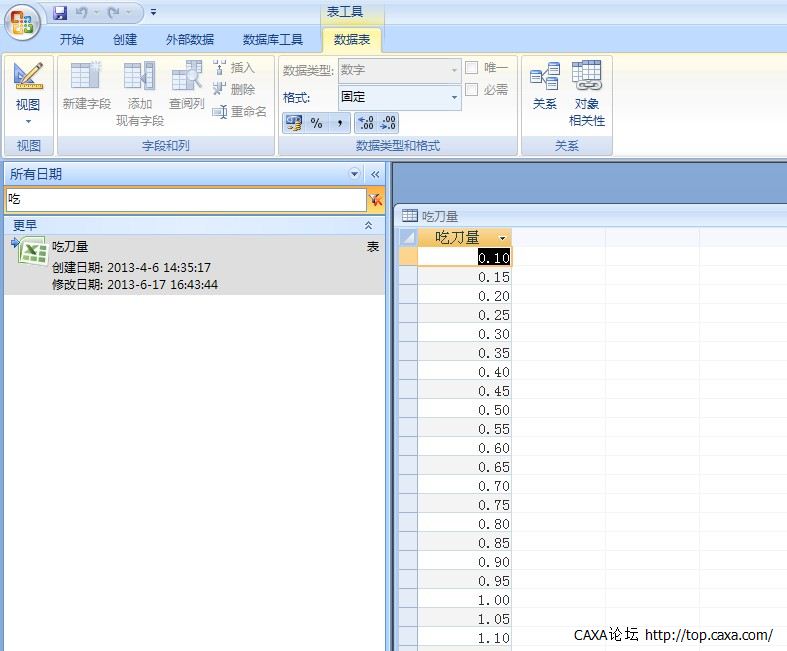Image resolution: width=787 pixels, height=651 pixels.
Task: Collapse the navigation pane with double-chevron
Action: tap(375, 174)
